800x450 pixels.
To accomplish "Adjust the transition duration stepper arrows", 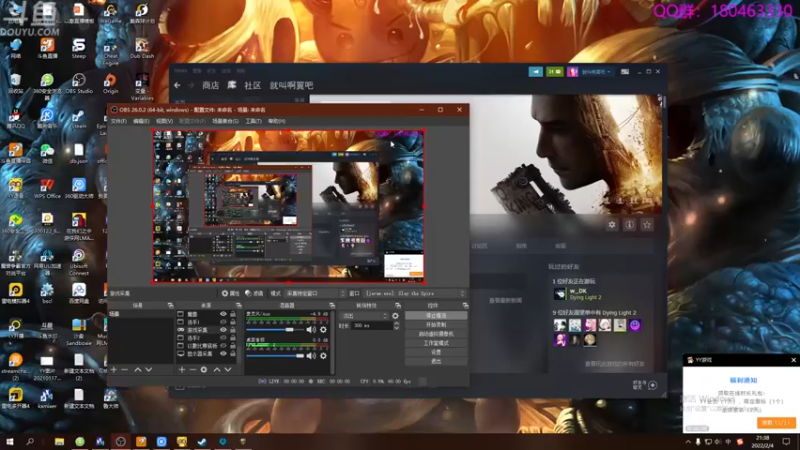I will click(x=396, y=326).
